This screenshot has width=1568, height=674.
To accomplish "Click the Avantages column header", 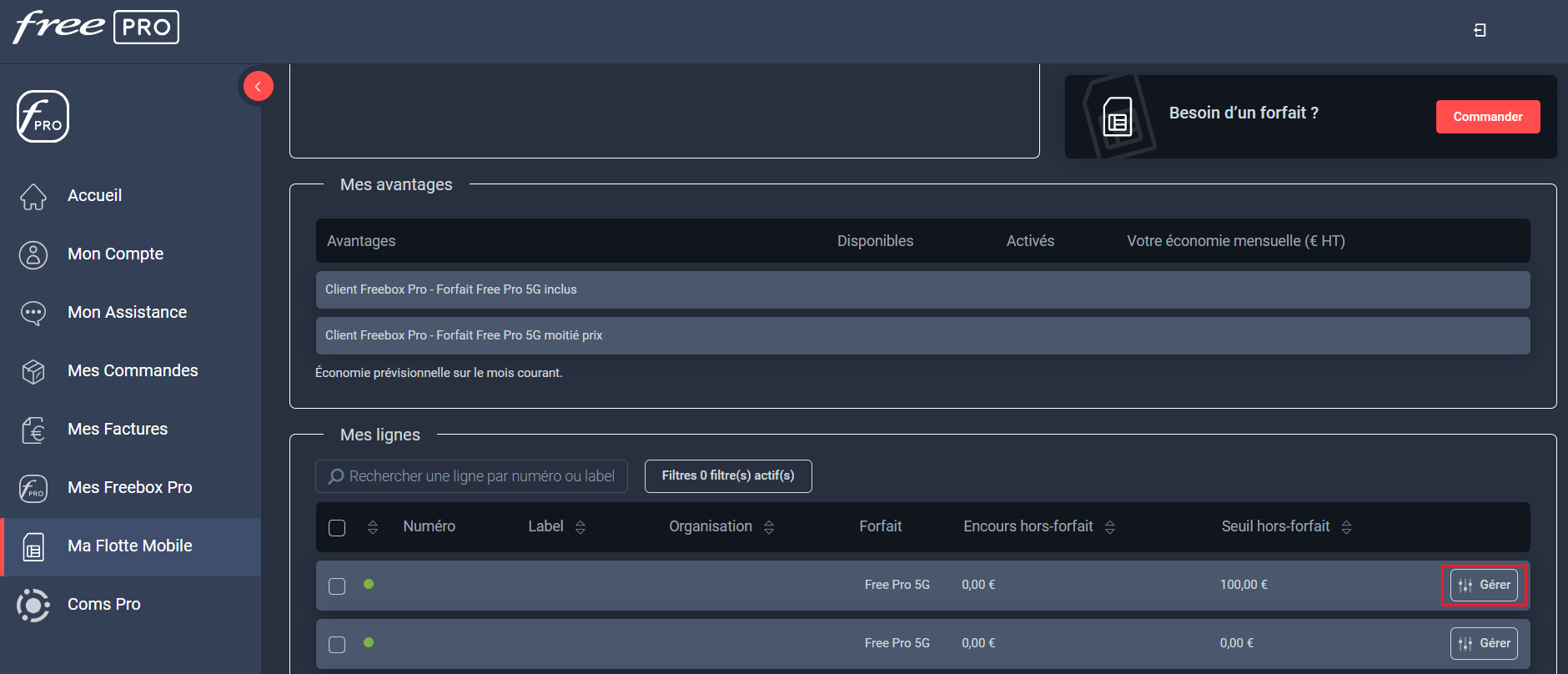I will pyautogui.click(x=361, y=241).
